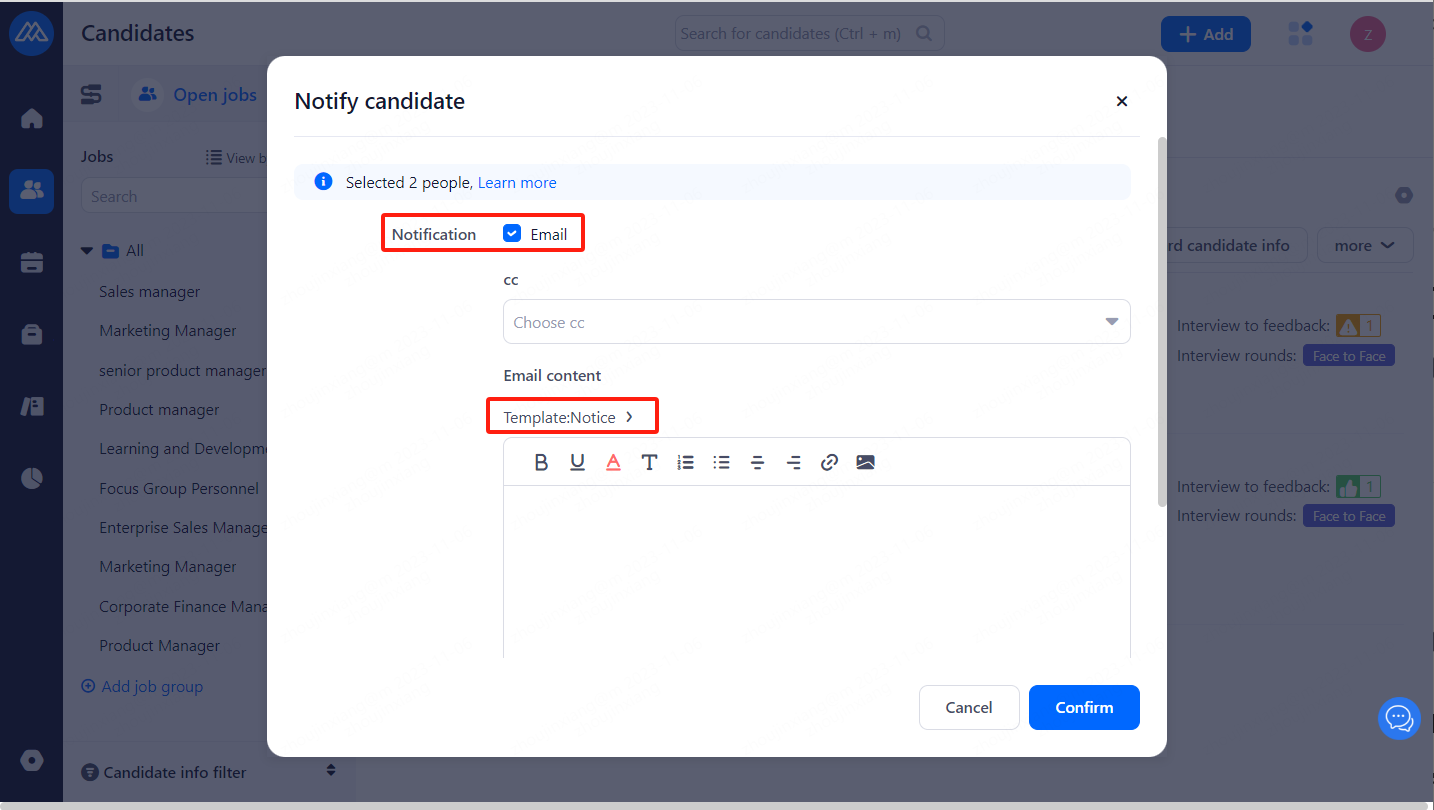Image resolution: width=1434 pixels, height=810 pixels.
Task: Click inside the email content body
Action: click(x=816, y=570)
